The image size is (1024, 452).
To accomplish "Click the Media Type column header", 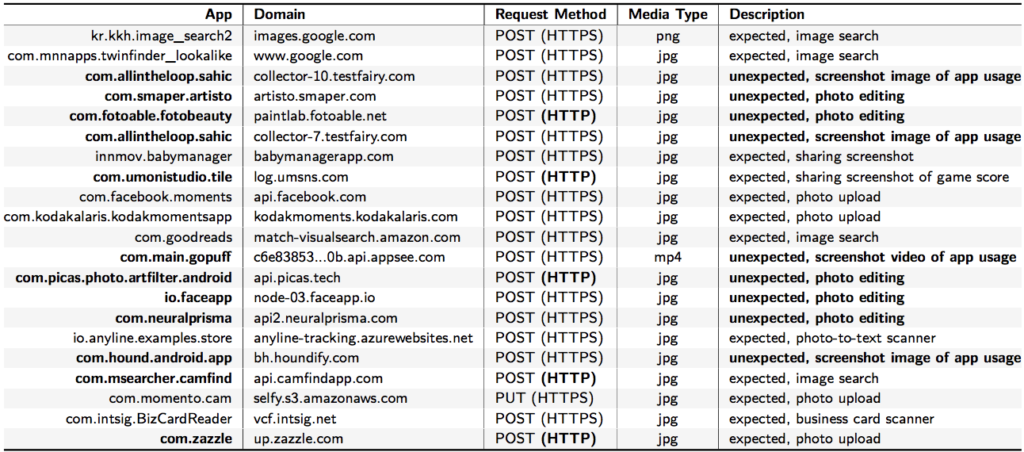I will [669, 14].
